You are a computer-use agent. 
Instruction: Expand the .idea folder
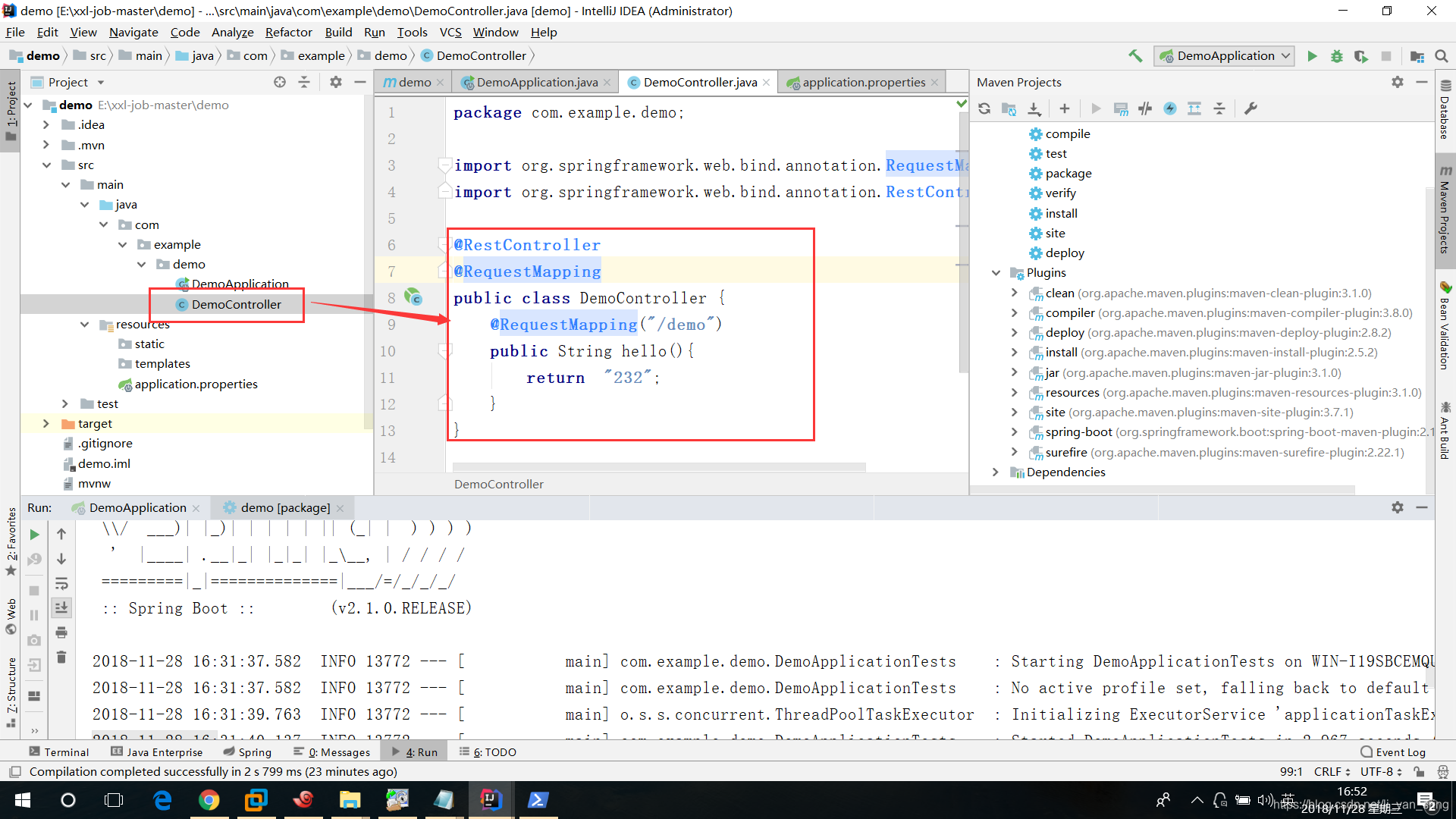coord(45,124)
